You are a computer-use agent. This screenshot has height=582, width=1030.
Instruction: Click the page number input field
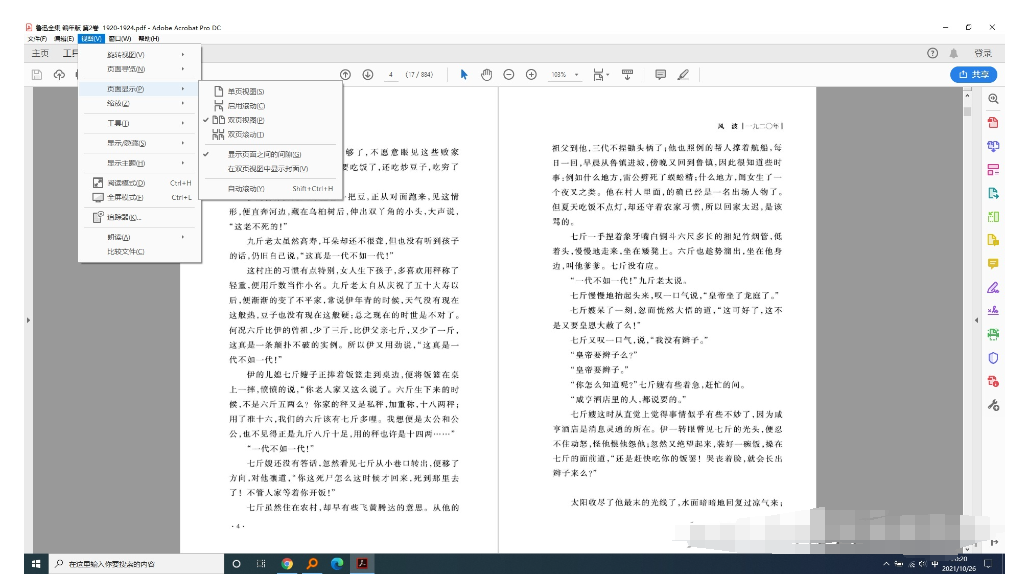coord(391,75)
